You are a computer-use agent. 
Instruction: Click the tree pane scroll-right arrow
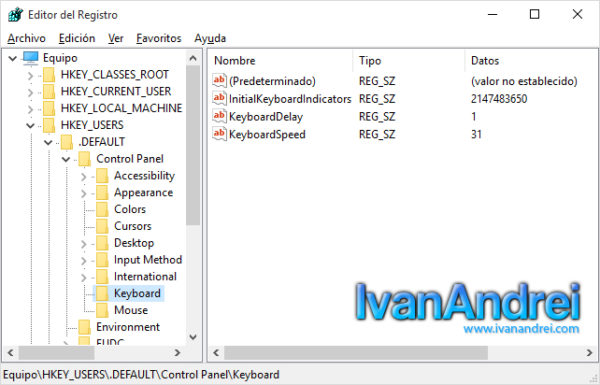point(177,352)
